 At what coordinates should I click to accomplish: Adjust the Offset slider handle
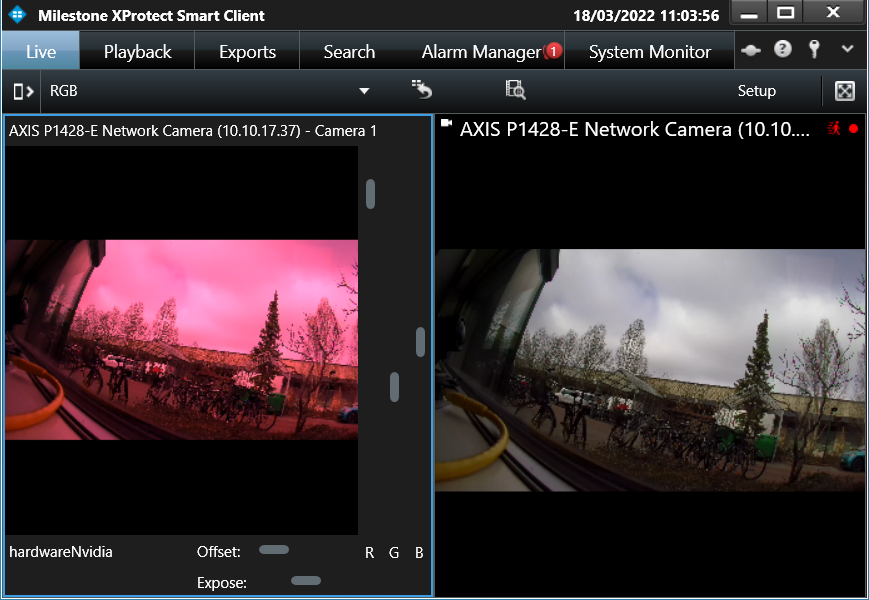(x=274, y=550)
